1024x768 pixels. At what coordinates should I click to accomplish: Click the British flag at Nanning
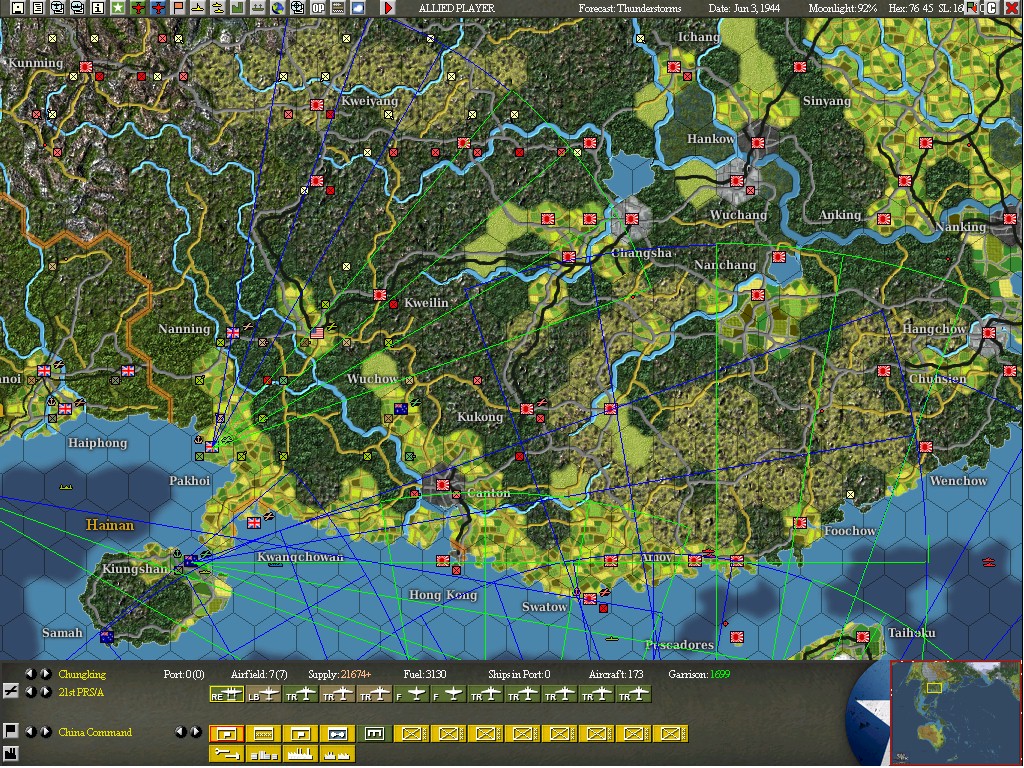(x=232, y=333)
